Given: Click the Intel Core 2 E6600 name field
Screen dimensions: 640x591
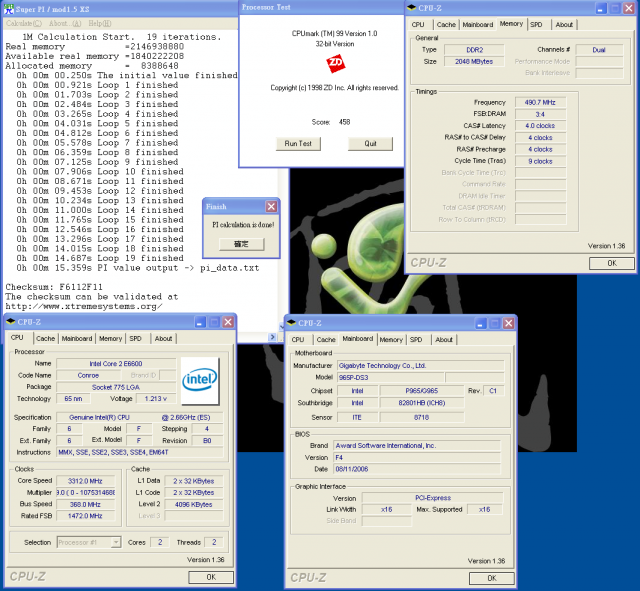Looking at the screenshot, I should click(116, 364).
